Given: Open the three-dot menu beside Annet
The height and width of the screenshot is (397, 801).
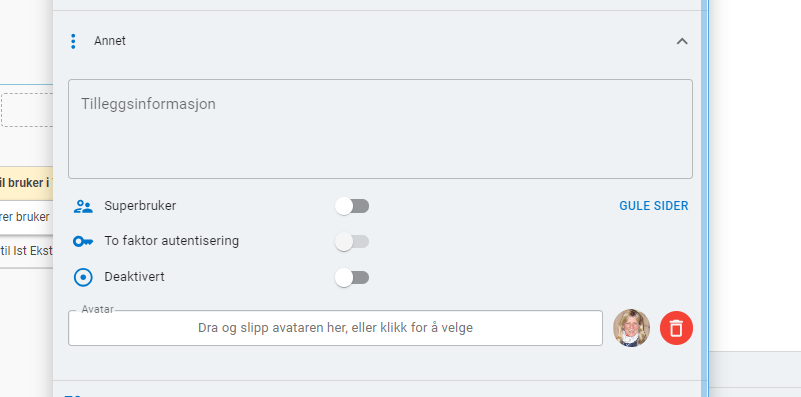Looking at the screenshot, I should (73, 41).
